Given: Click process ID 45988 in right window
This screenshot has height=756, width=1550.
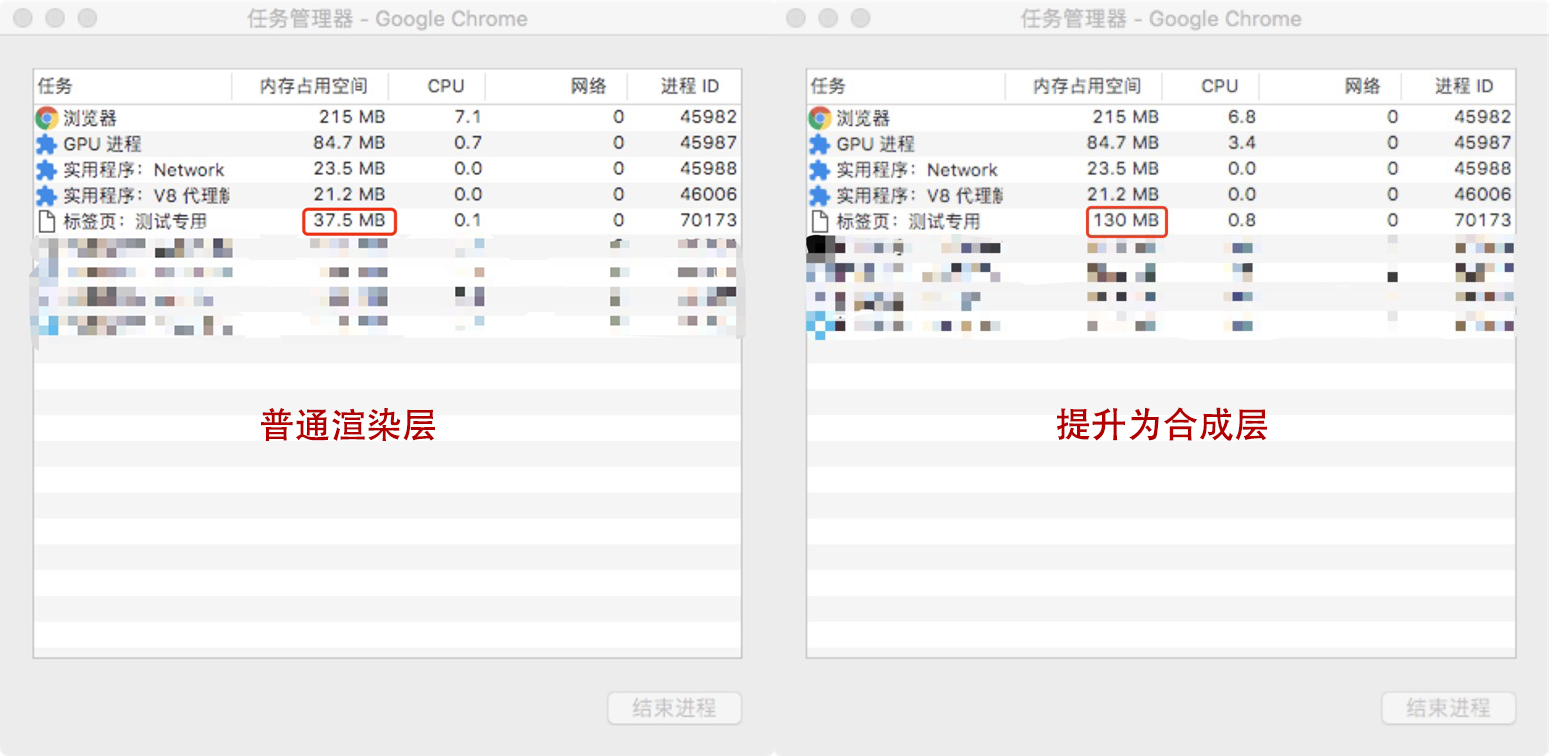Looking at the screenshot, I should click(x=1482, y=168).
